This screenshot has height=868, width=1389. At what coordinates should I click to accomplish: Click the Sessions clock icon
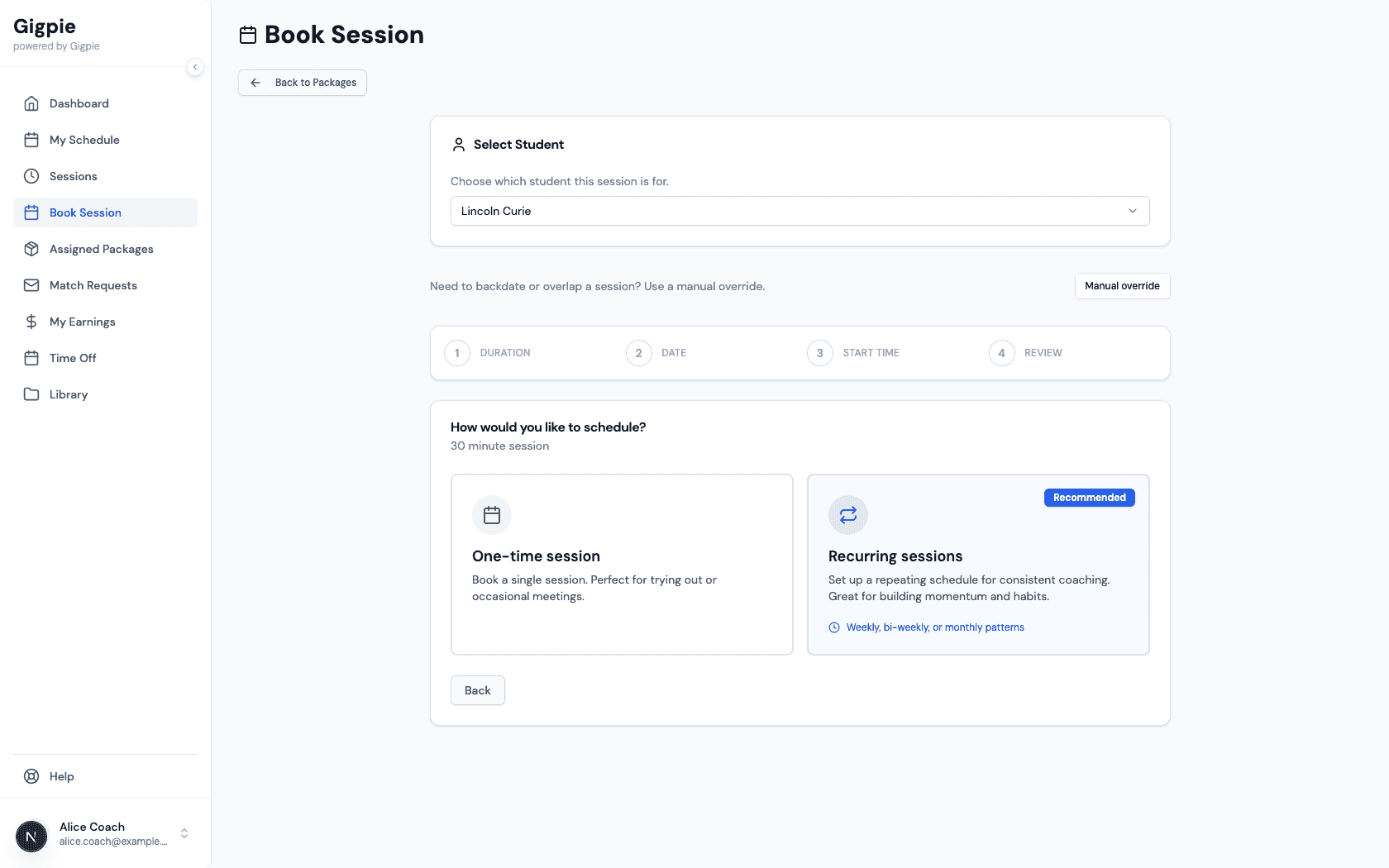point(31,176)
